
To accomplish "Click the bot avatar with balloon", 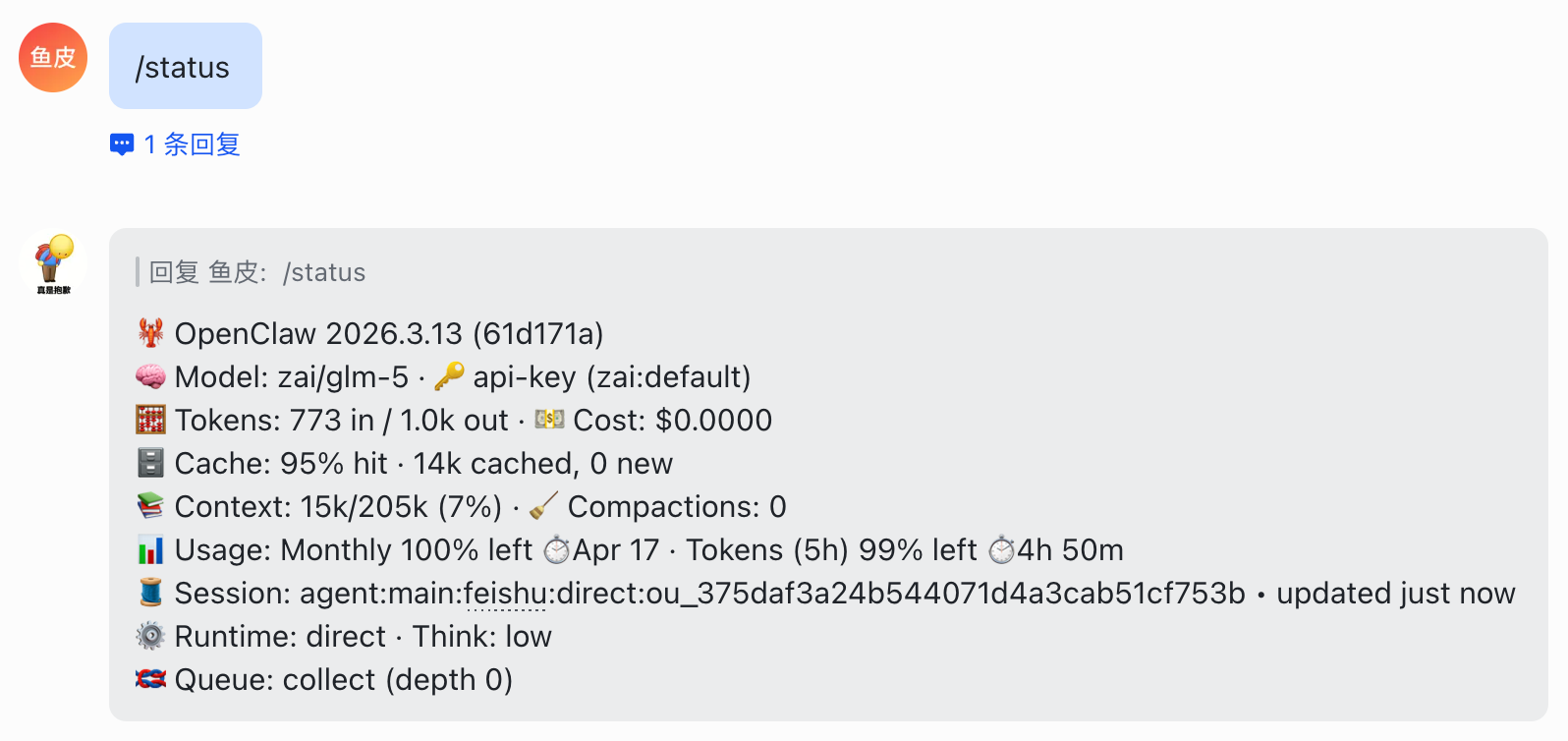I will coord(53,263).
